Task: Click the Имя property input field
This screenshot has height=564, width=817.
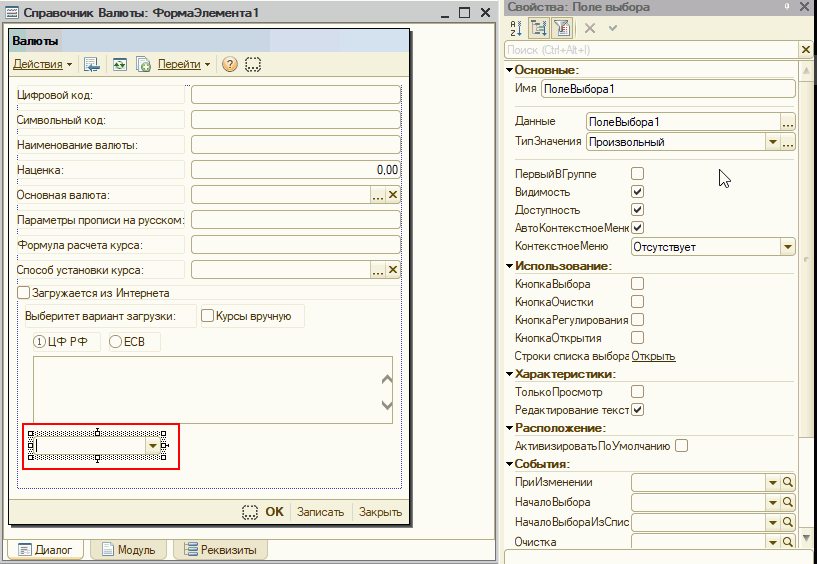Action: (668, 89)
